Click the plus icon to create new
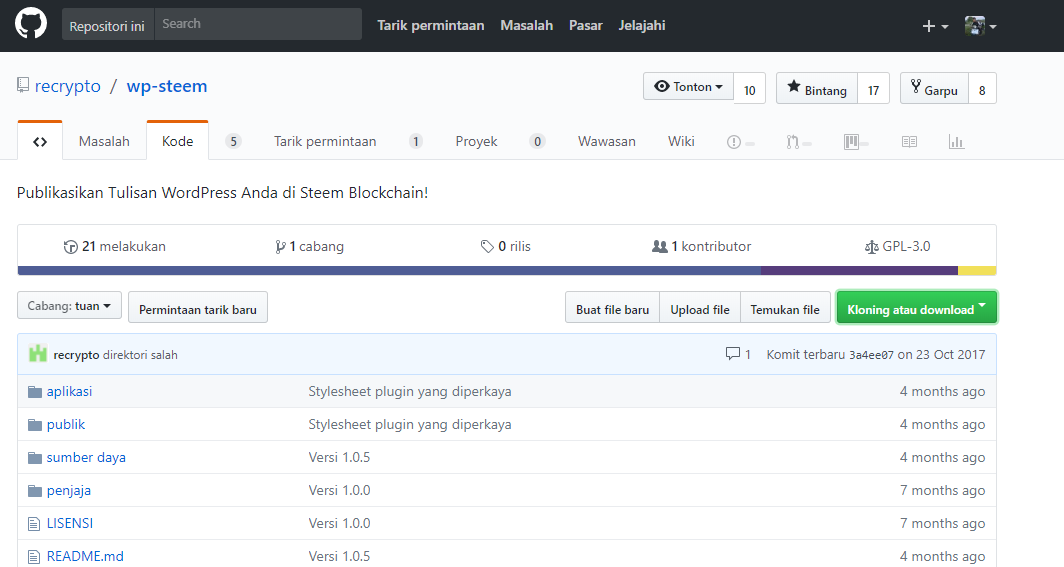1064x567 pixels. tap(929, 26)
